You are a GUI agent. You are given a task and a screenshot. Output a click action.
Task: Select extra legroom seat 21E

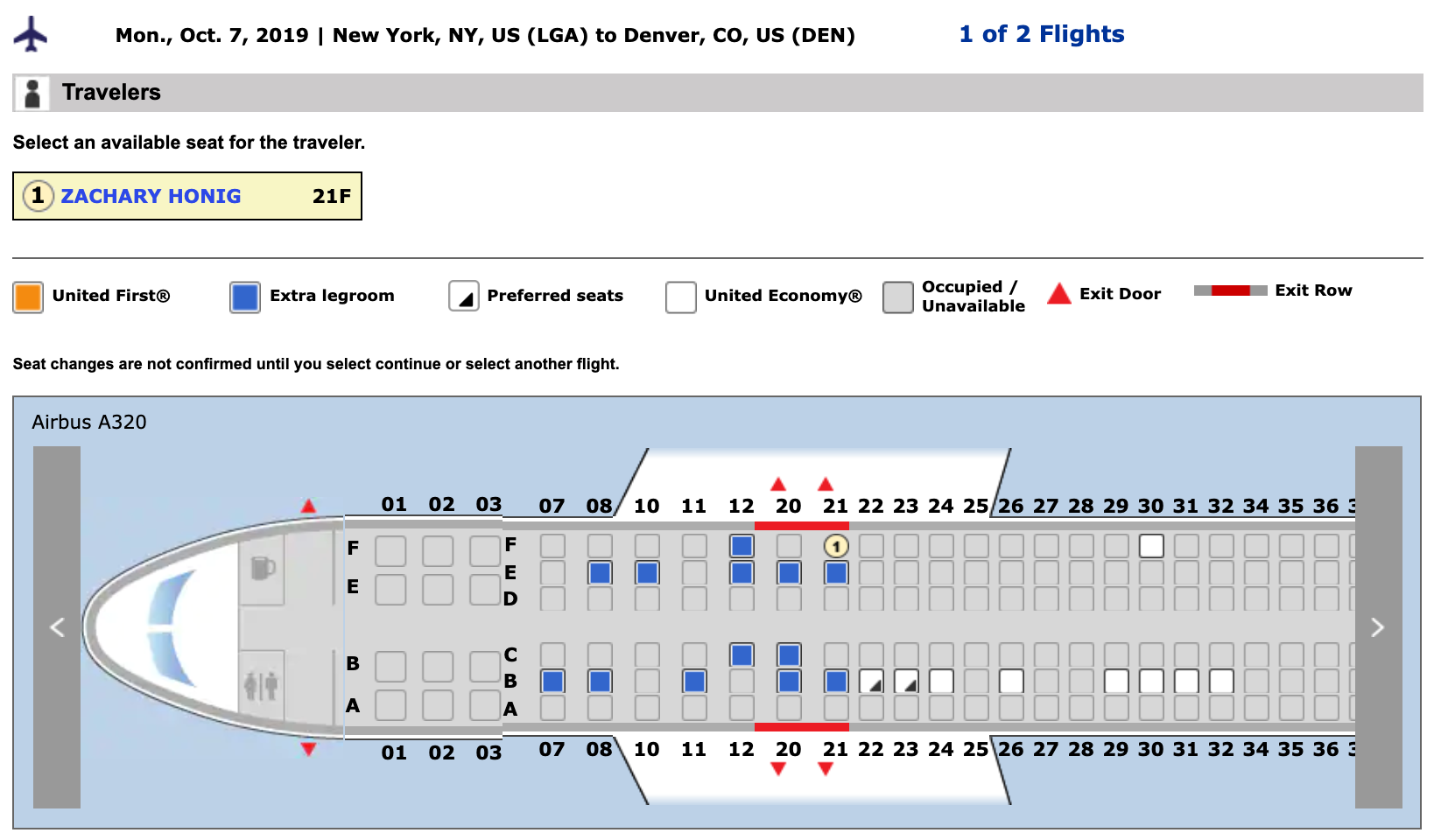click(x=836, y=573)
